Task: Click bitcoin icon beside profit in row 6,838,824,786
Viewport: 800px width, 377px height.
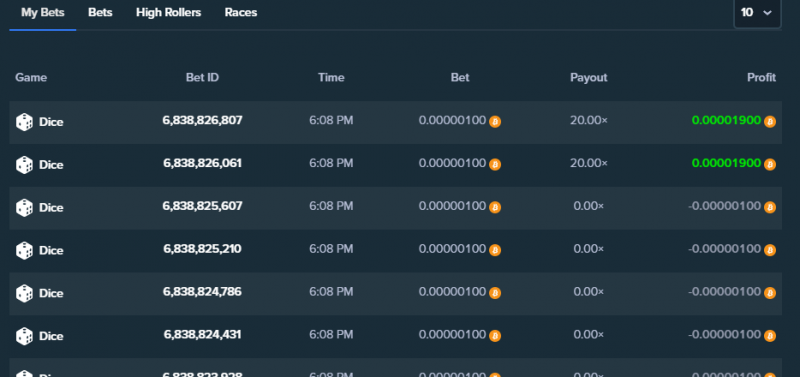Action: tap(770, 293)
